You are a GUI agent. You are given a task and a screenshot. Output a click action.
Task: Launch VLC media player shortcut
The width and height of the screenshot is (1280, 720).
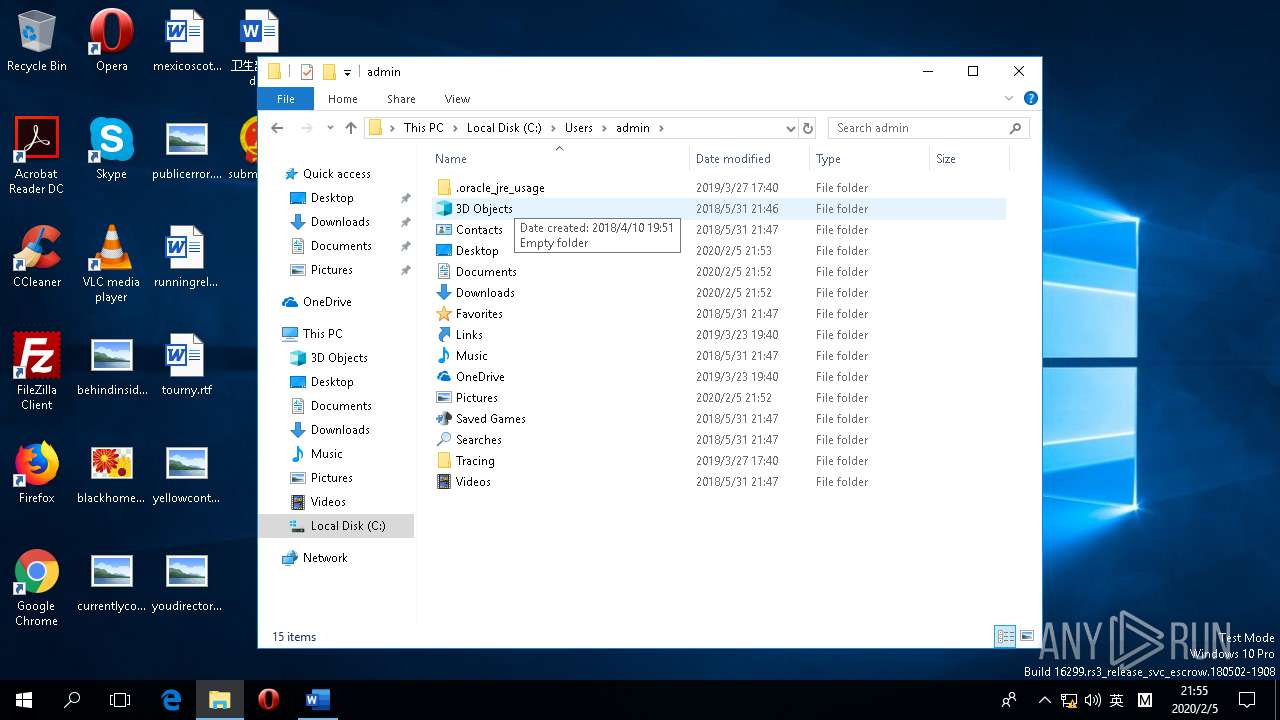(111, 263)
